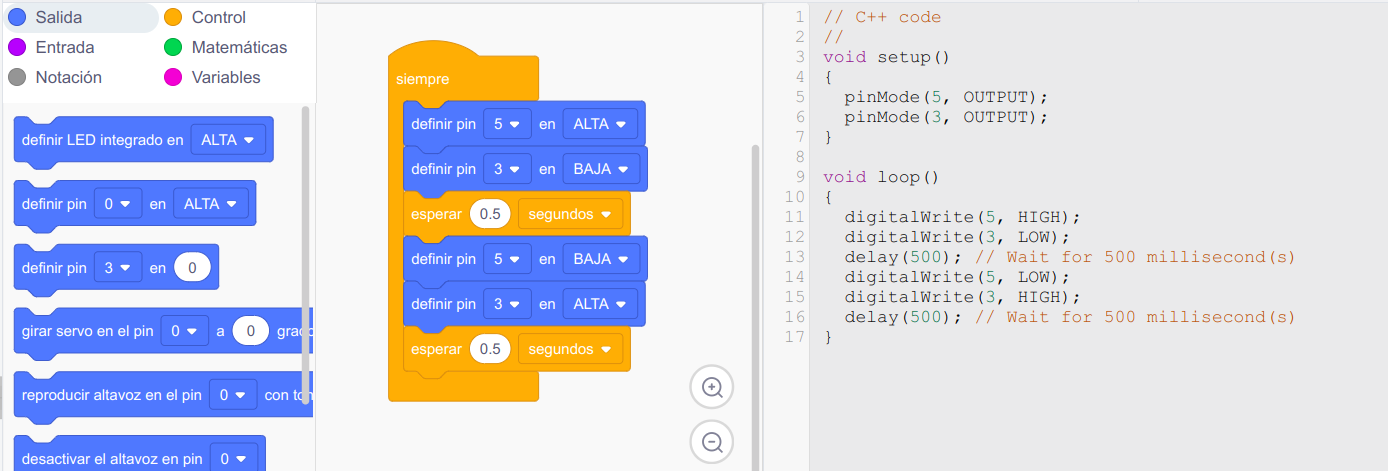Open the Control blocks category
This screenshot has width=1388, height=471.
click(x=218, y=18)
